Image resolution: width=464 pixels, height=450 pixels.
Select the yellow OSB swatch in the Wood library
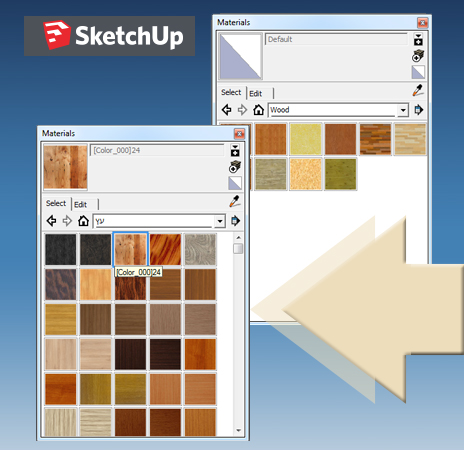(306, 139)
